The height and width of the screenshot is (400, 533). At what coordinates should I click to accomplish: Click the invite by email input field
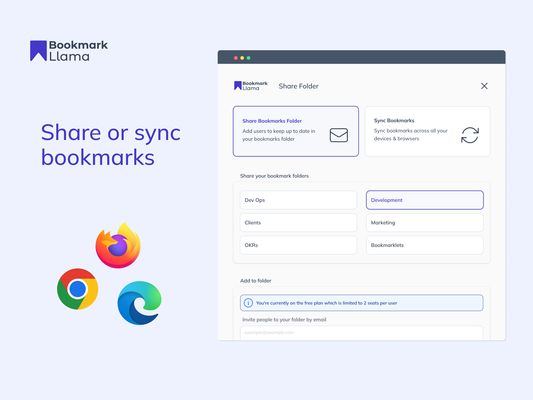point(361,333)
